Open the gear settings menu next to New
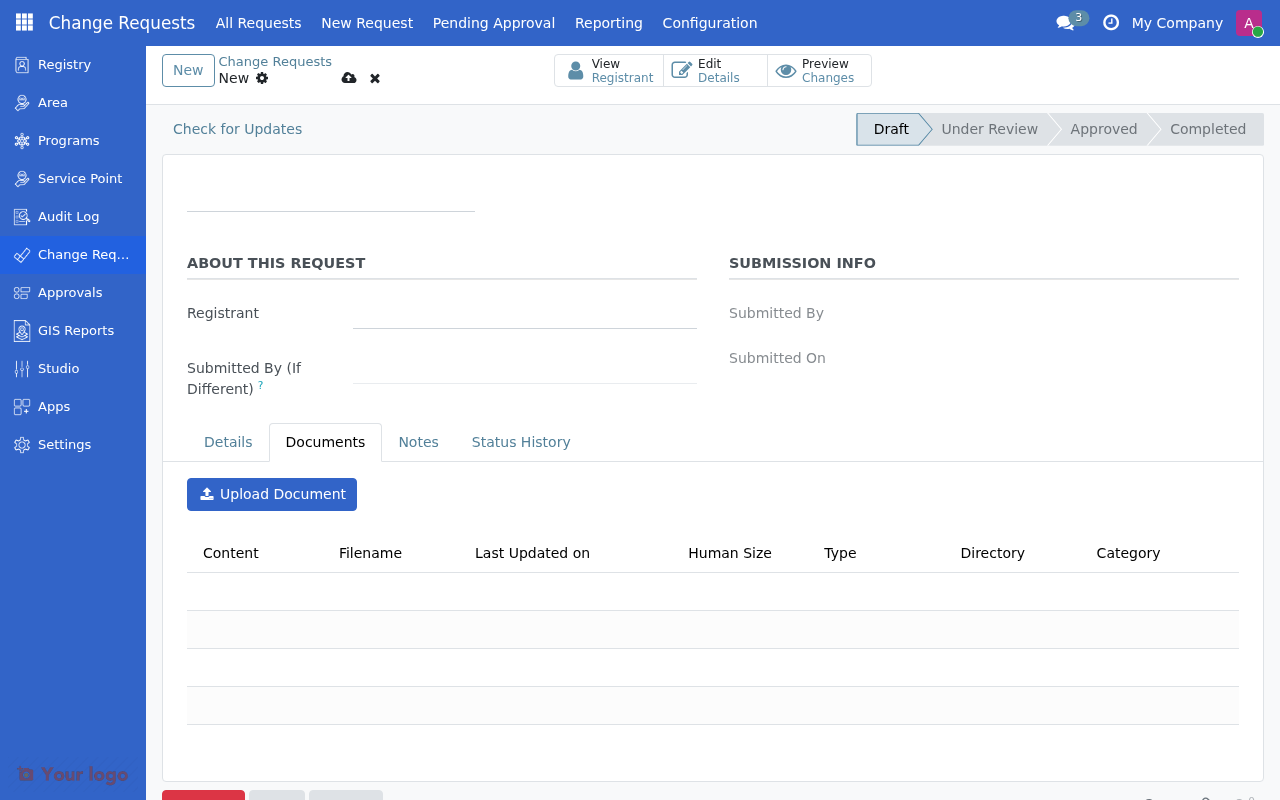 tap(261, 78)
